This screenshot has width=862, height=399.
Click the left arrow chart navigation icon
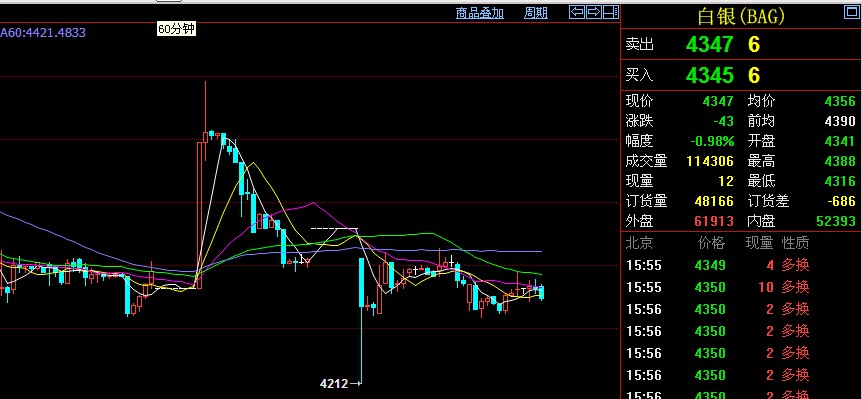click(x=576, y=12)
